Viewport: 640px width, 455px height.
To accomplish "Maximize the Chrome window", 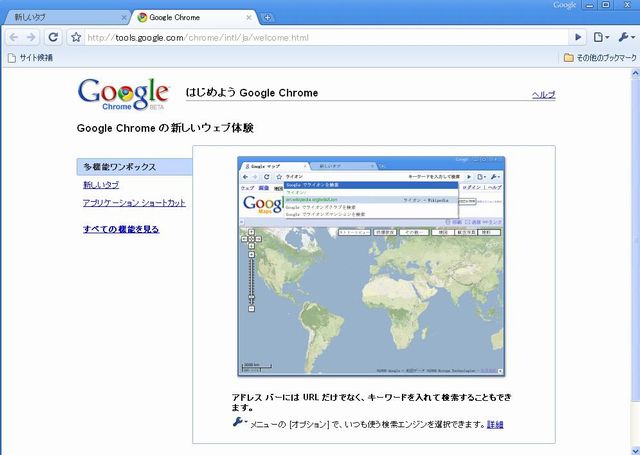I will [x=606, y=5].
